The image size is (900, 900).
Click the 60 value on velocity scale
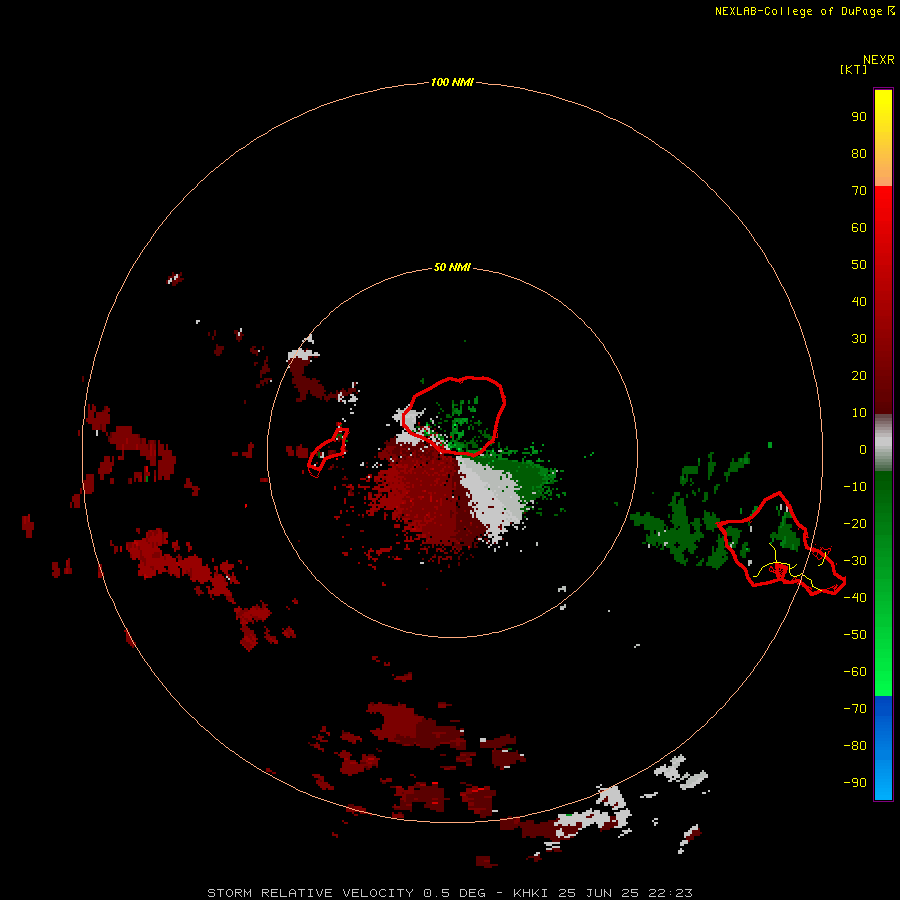point(859,227)
